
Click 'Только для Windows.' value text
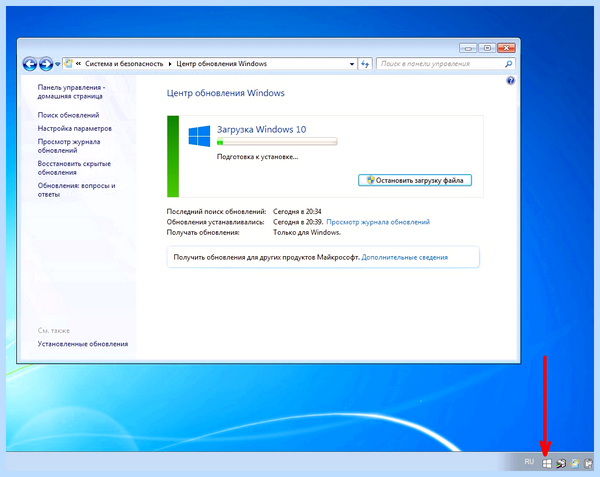[307, 232]
